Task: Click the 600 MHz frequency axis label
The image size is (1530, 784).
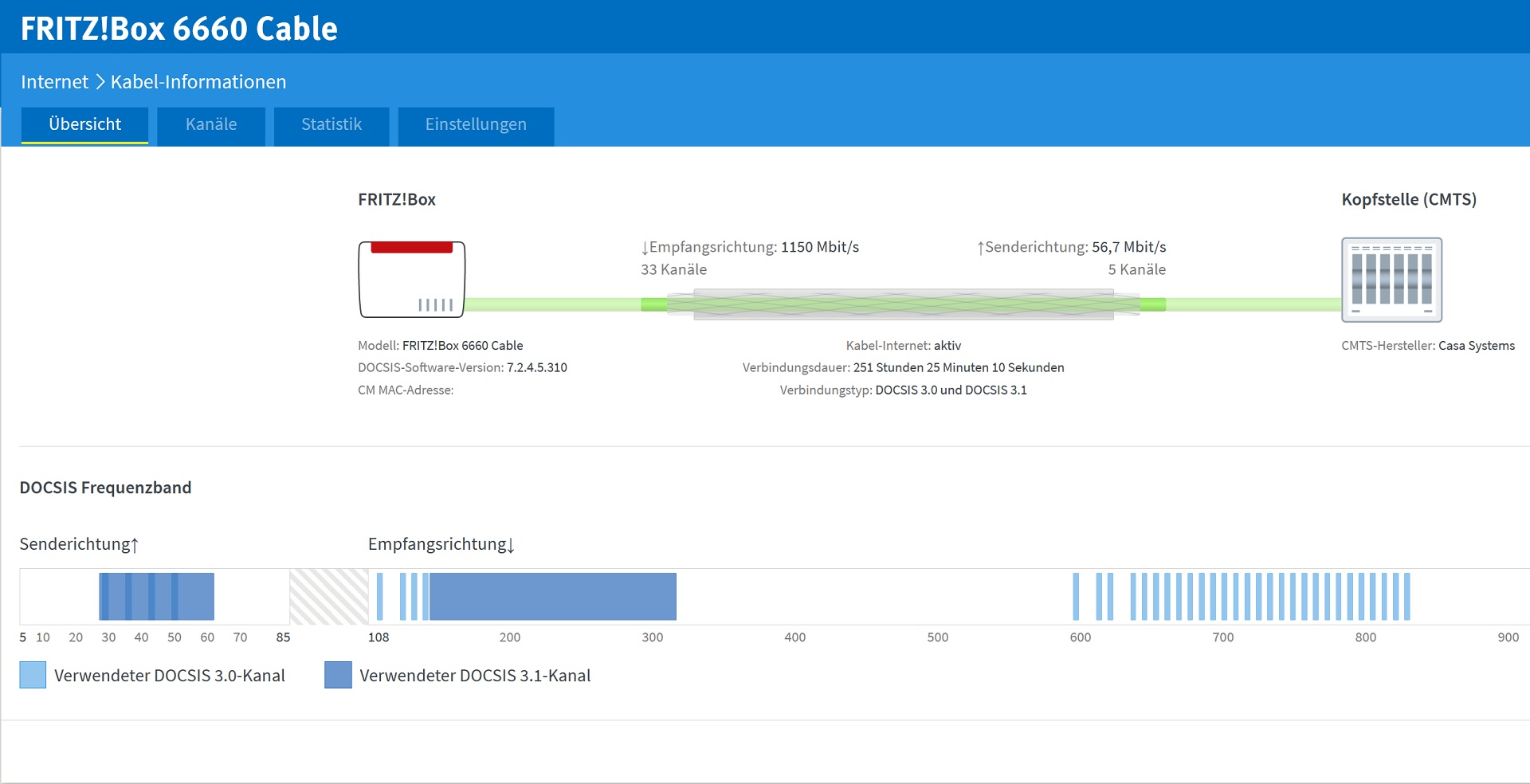Action: [x=1081, y=637]
